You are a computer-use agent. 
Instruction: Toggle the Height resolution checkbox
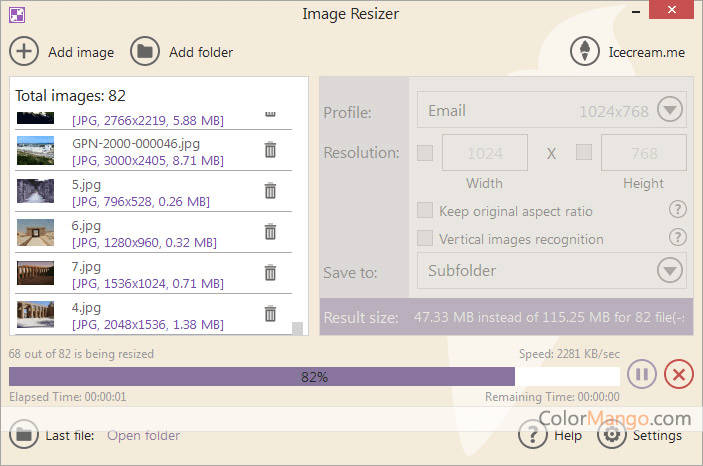(584, 152)
